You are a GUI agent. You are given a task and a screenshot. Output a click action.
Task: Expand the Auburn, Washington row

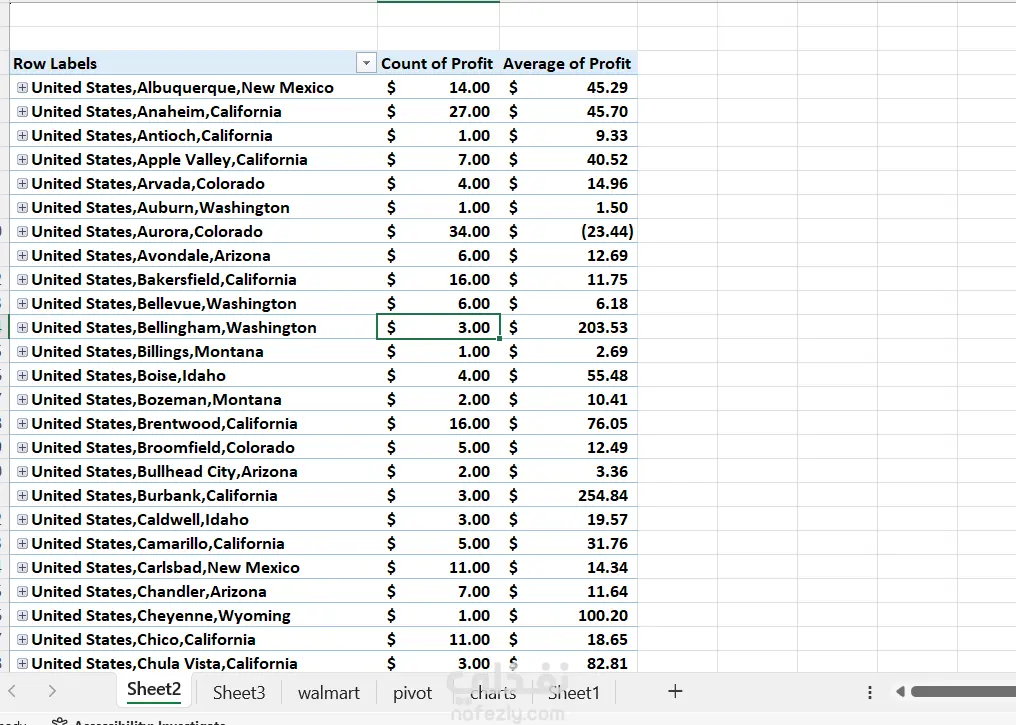pos(22,207)
